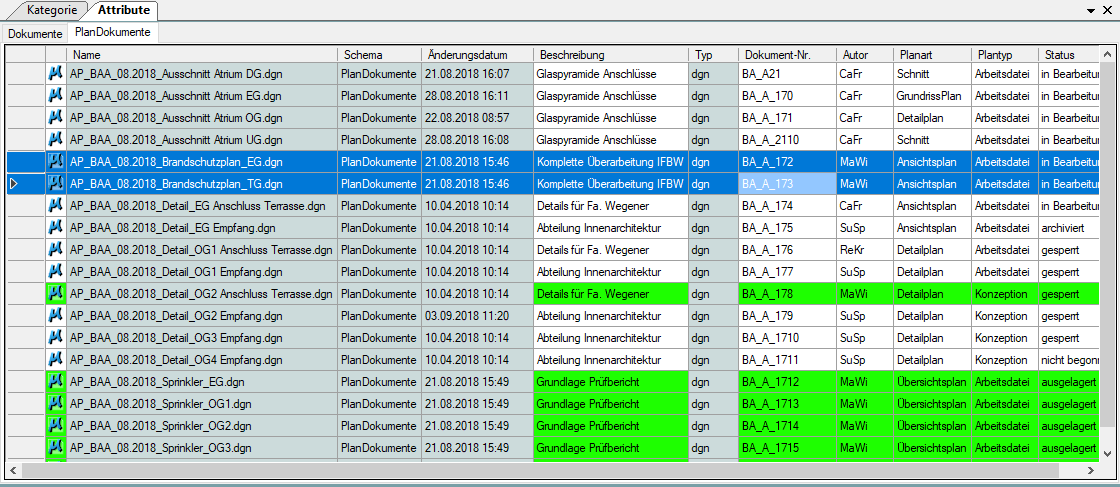Click green 'Details für Fa. Wegener' cell
This screenshot has width=1120, height=487.
point(611,294)
